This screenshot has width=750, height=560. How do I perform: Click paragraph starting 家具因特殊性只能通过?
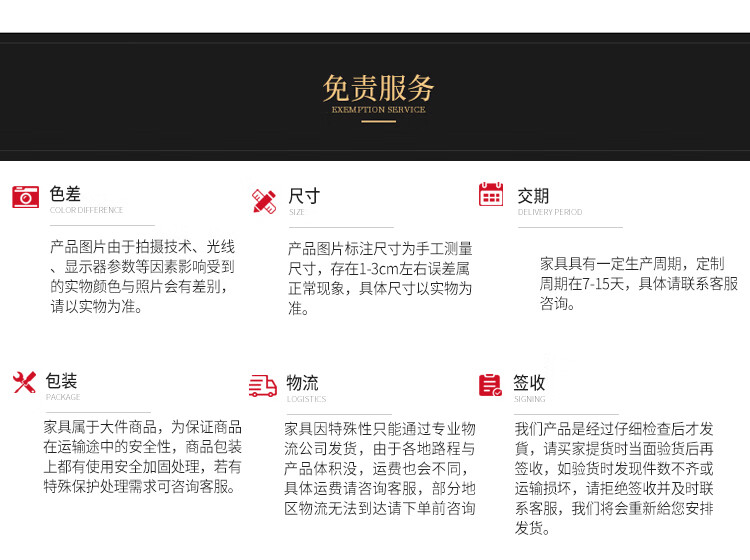tap(380, 468)
